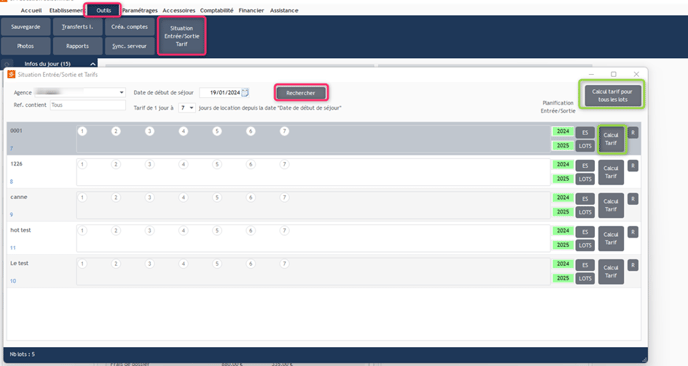
Task: Click Calcul Tarif for lot 1226
Action: [x=611, y=172]
